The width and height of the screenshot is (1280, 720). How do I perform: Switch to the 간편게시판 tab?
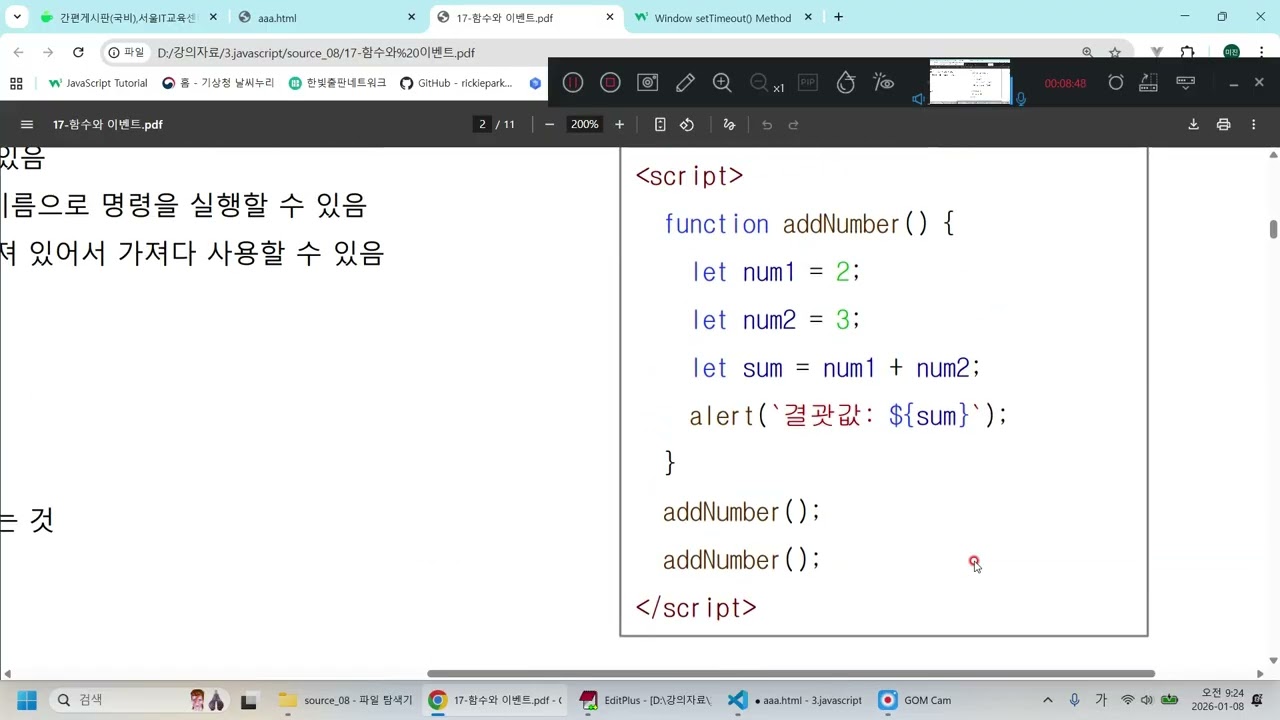pos(130,18)
